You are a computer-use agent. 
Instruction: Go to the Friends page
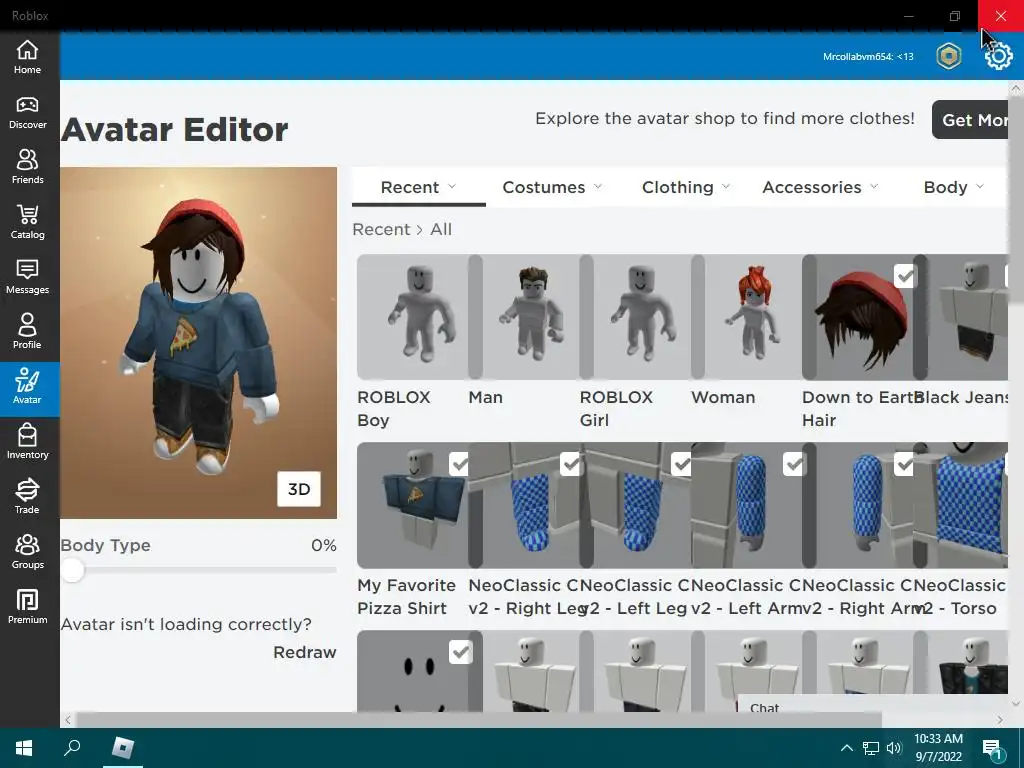click(27, 168)
